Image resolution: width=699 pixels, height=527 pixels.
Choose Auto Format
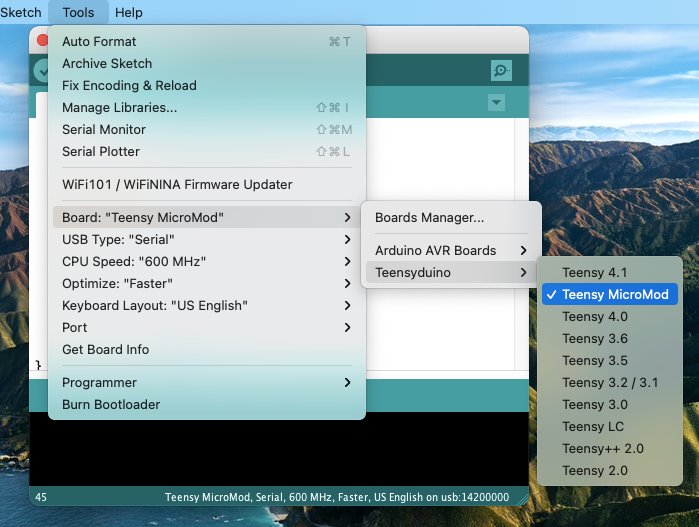(207, 41)
